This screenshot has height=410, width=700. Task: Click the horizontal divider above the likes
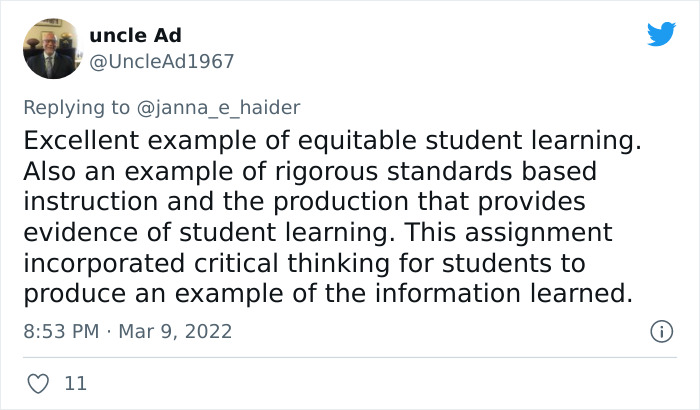(x=350, y=357)
